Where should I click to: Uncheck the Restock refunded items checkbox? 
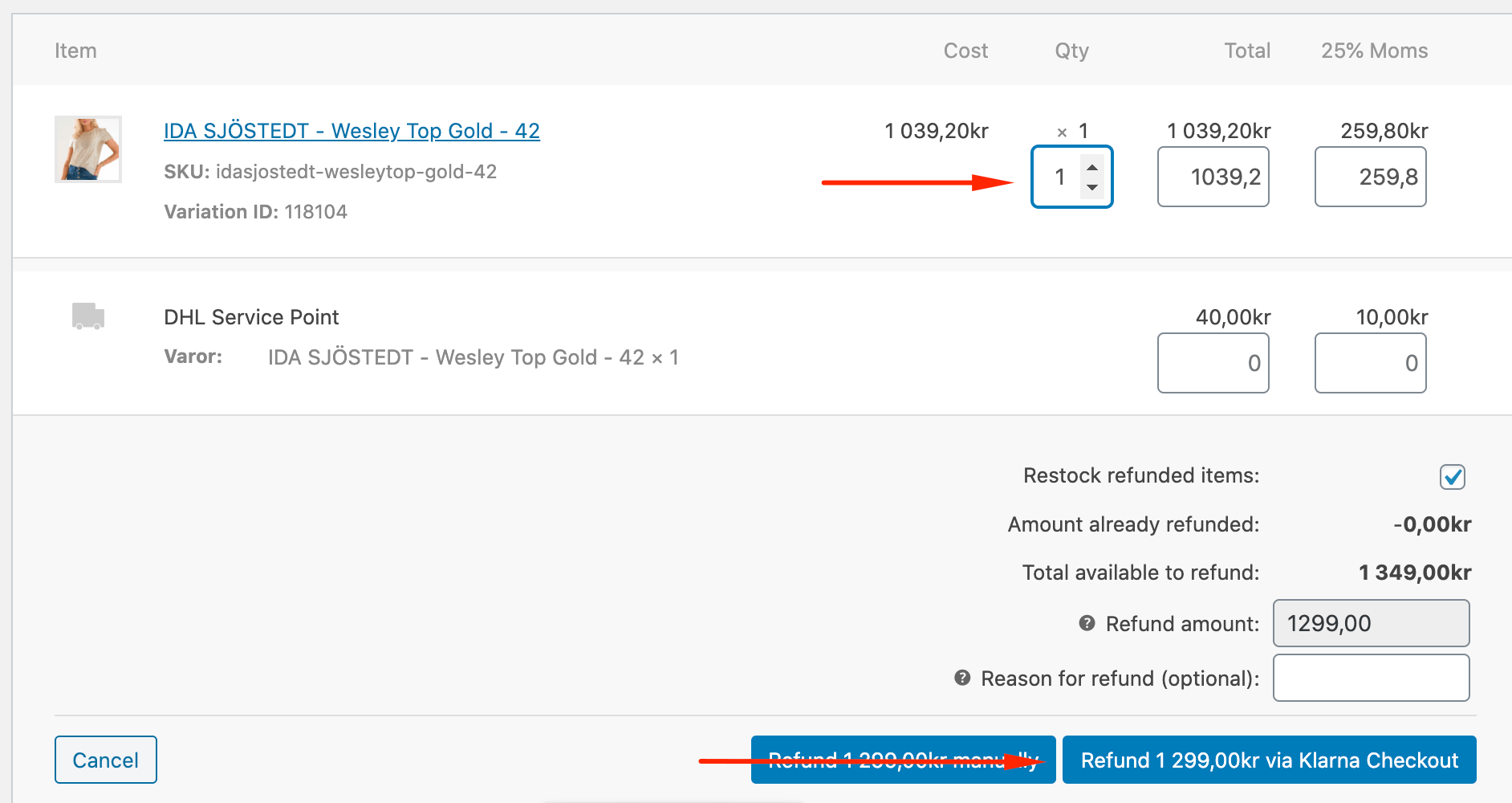click(1452, 477)
